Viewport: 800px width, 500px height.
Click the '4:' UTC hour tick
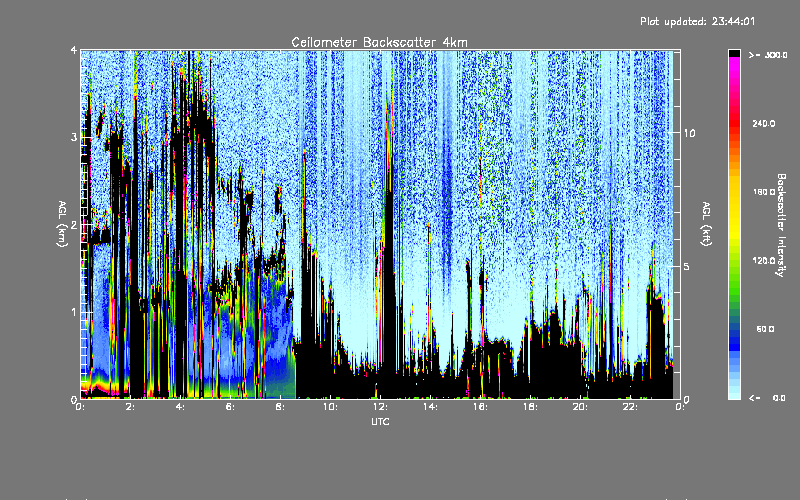[x=180, y=407]
